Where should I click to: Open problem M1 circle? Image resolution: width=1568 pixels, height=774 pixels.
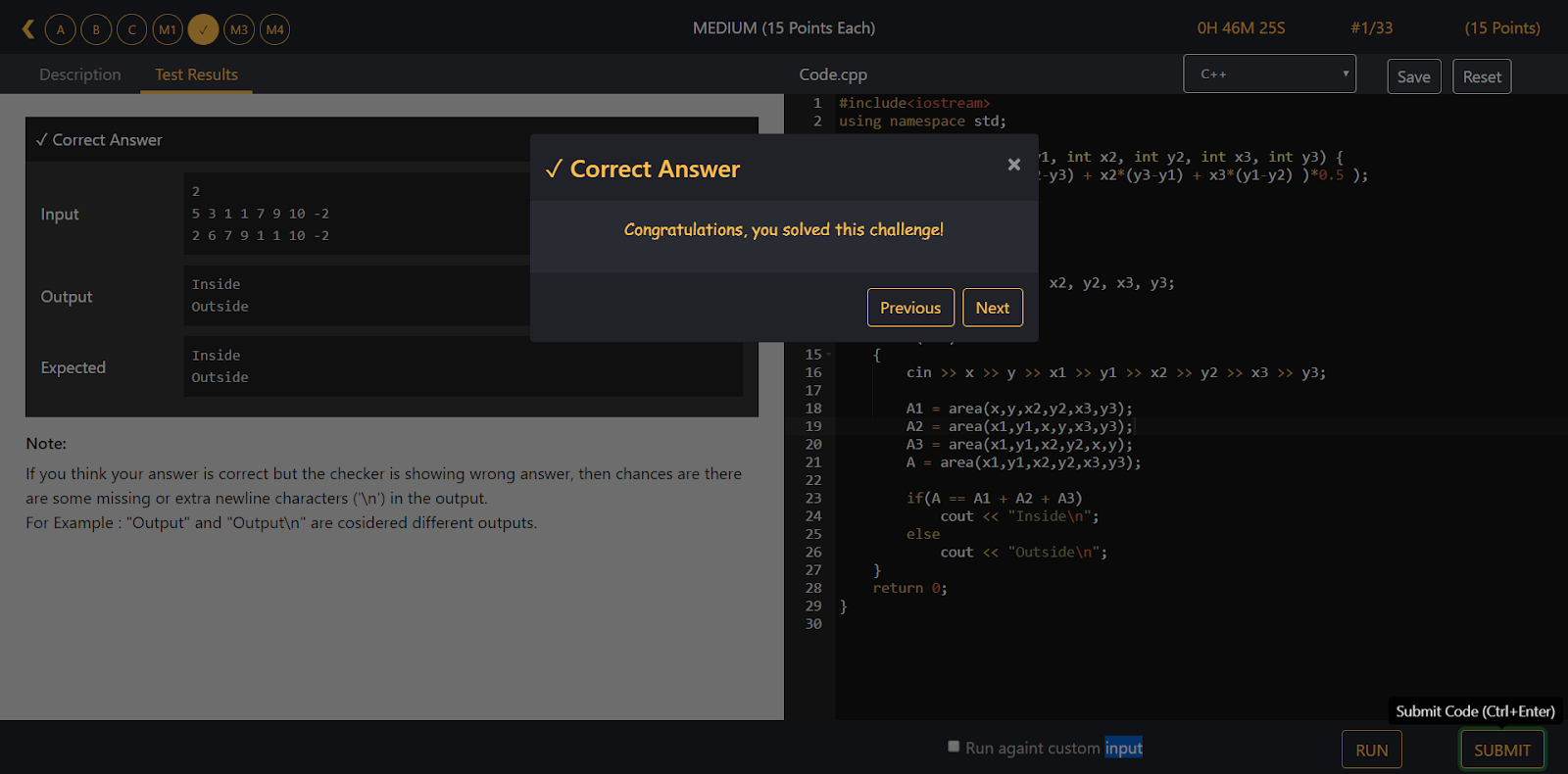[x=168, y=29]
